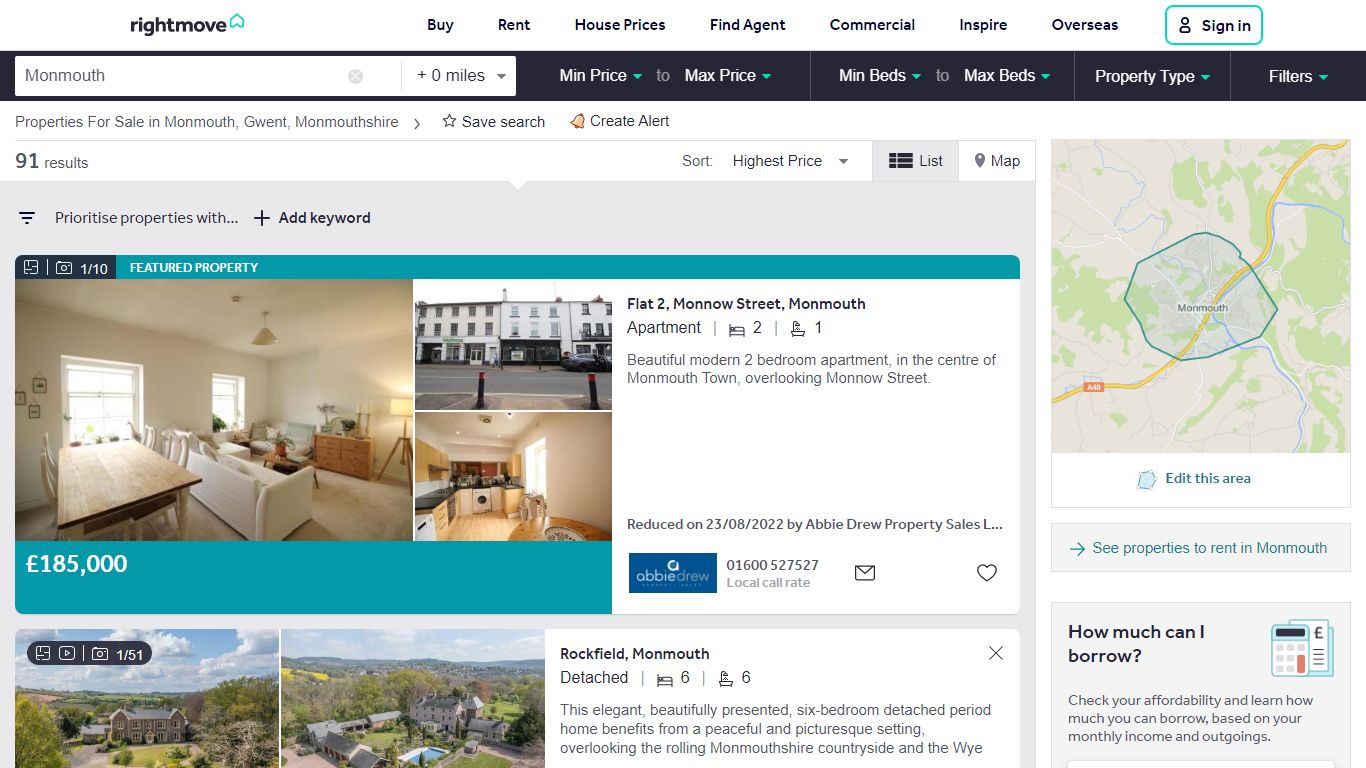Hide the Rockfield property with X

pos(995,653)
